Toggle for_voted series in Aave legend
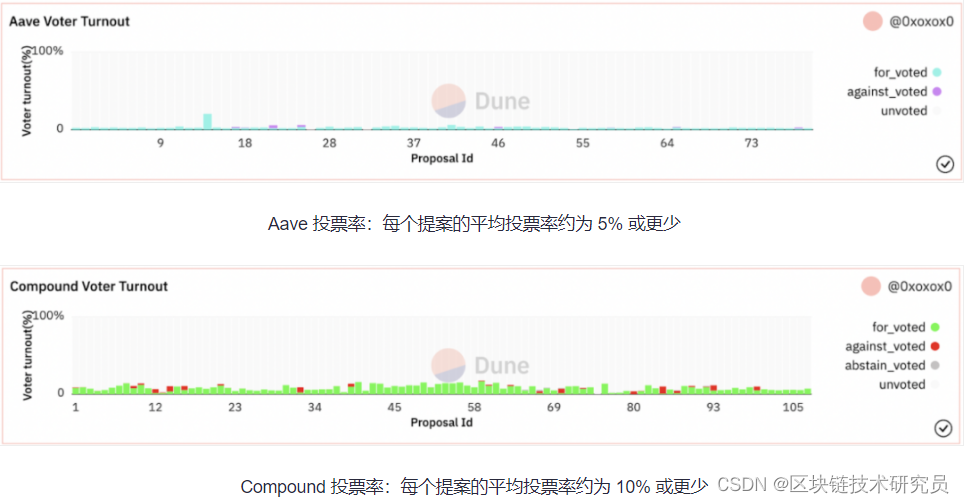 907,73
